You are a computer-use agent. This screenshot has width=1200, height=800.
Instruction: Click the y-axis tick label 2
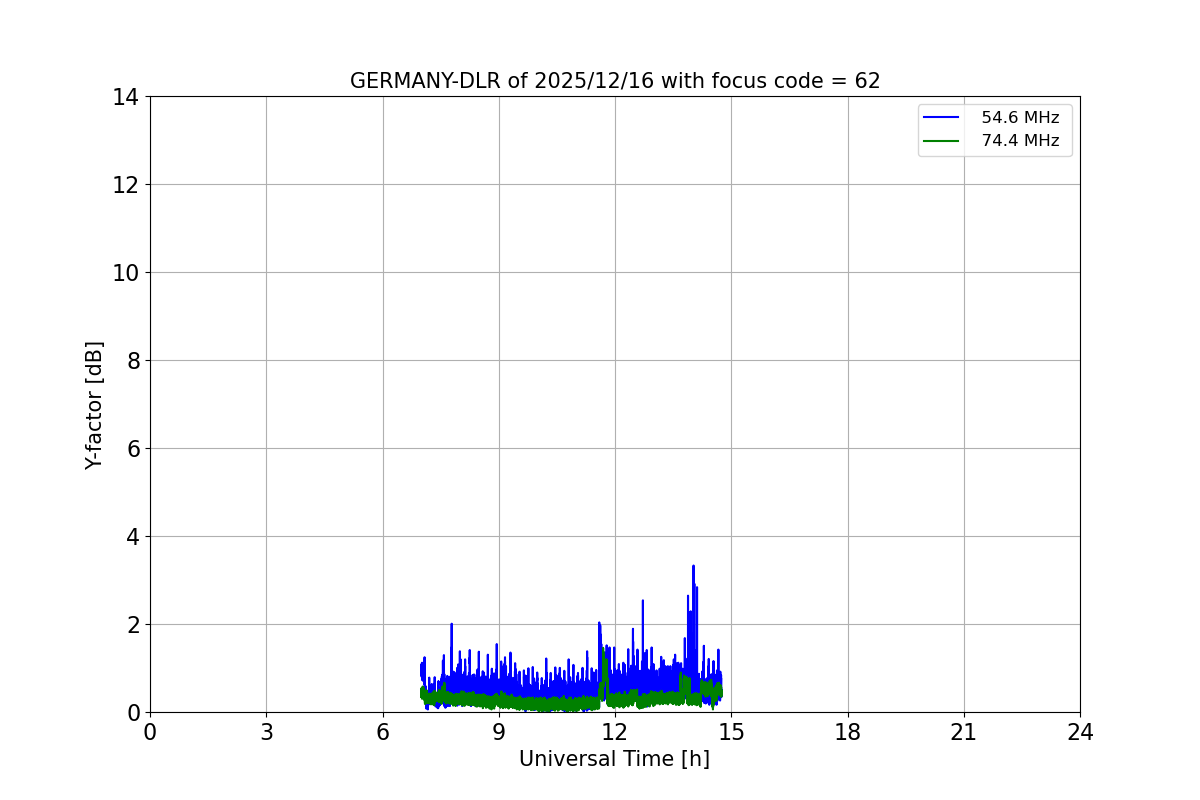pyautogui.click(x=133, y=625)
